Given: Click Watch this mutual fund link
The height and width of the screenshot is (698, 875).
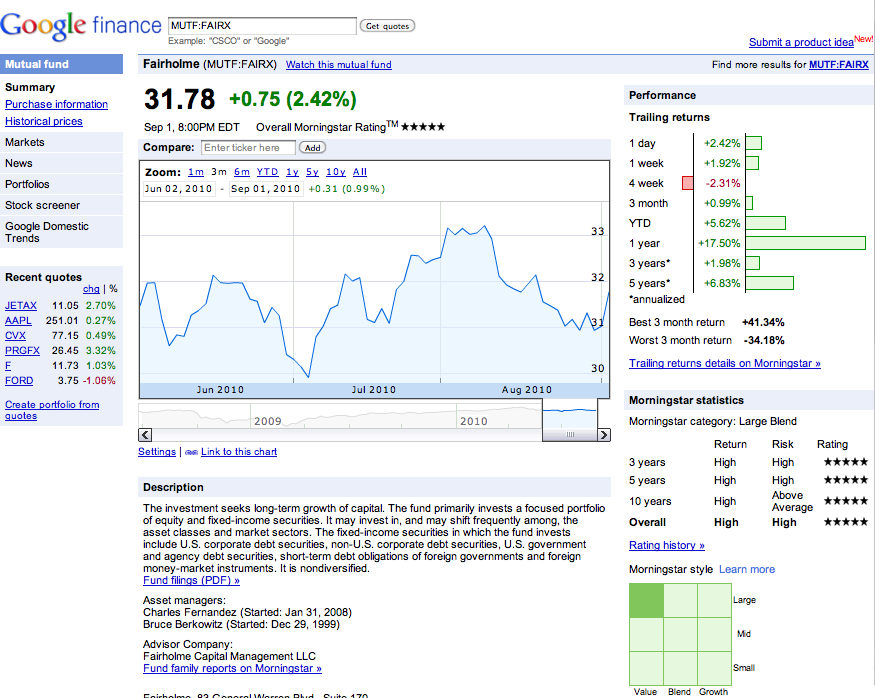Looking at the screenshot, I should tap(339, 65).
